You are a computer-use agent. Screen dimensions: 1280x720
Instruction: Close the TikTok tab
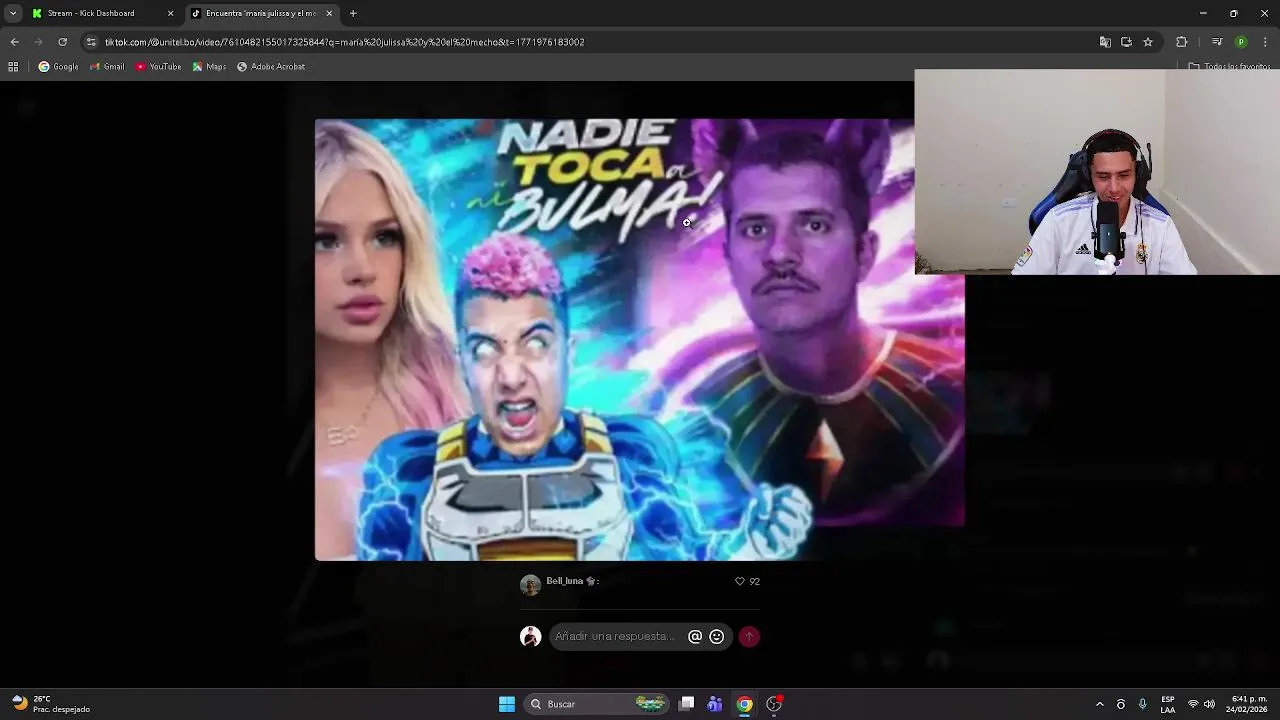329,13
